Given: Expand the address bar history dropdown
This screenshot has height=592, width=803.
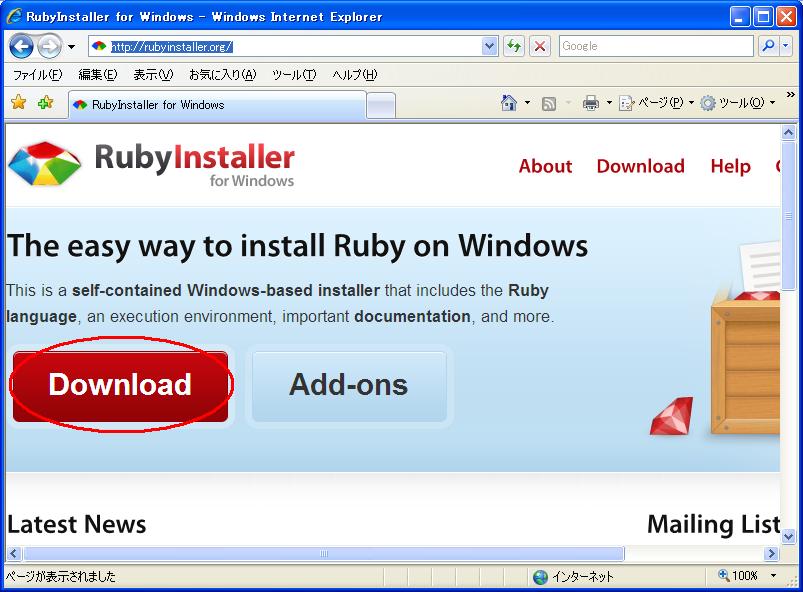Looking at the screenshot, I should [490, 47].
